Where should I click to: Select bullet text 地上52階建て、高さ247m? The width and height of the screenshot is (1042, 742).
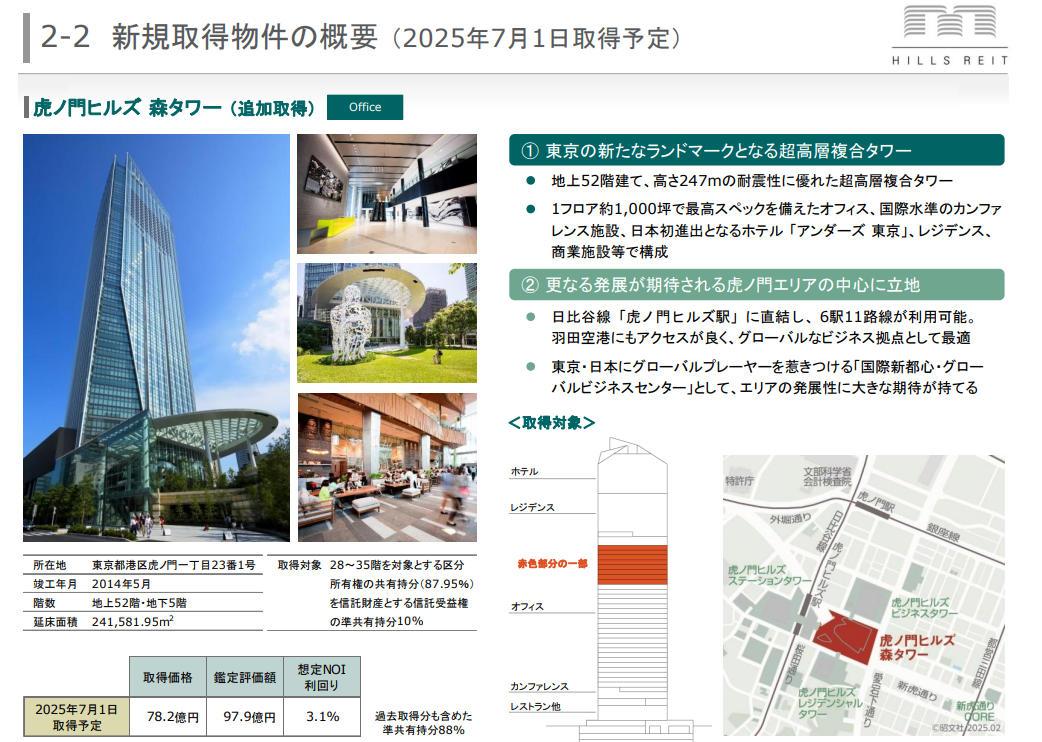point(752,181)
